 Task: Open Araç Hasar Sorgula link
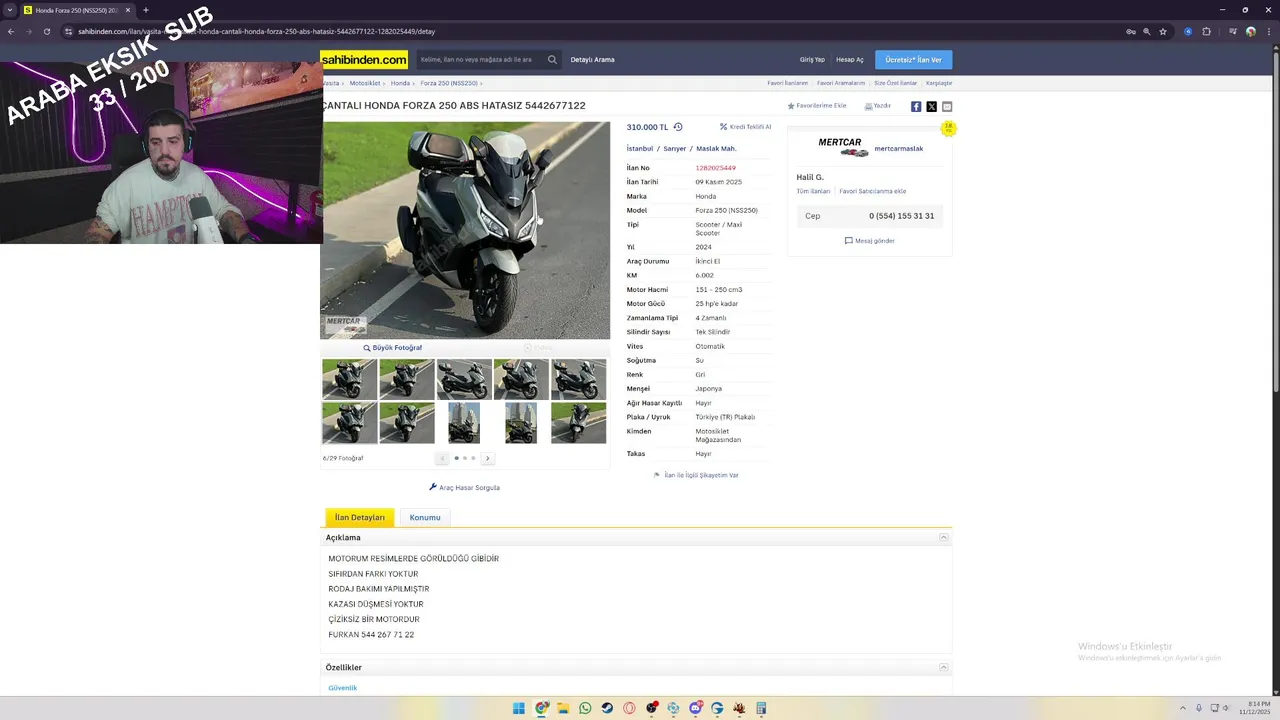pyautogui.click(x=465, y=487)
